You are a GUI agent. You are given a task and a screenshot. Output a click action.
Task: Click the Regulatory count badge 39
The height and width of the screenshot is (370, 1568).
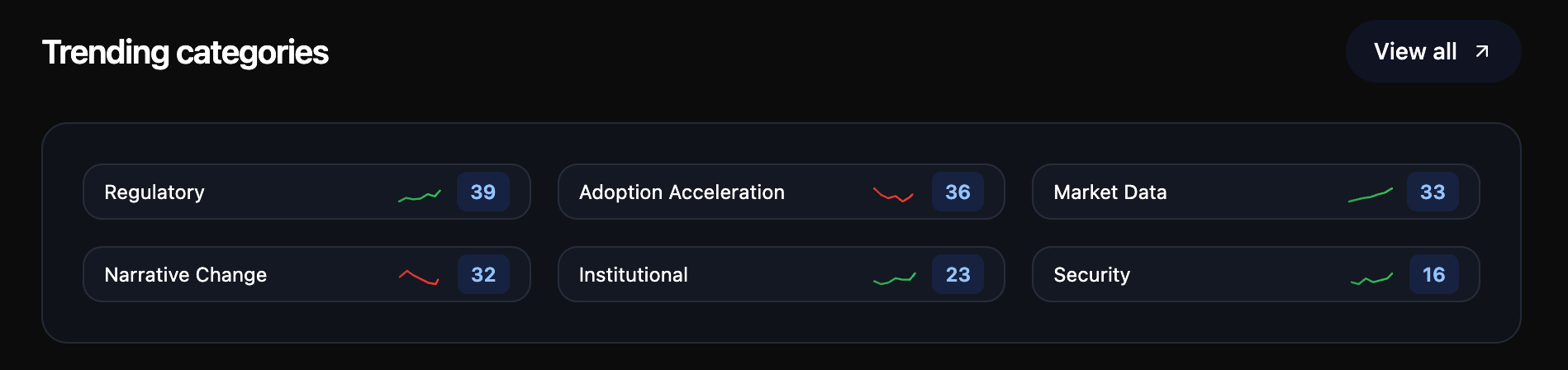point(483,192)
